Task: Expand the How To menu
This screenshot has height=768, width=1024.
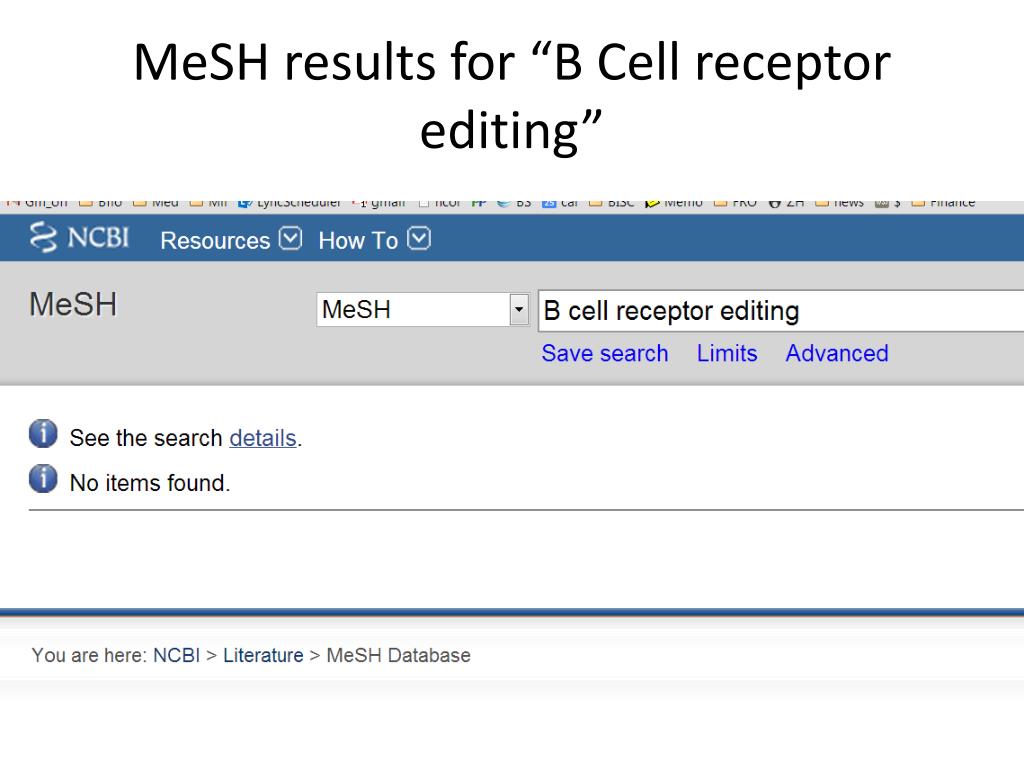Action: [375, 240]
